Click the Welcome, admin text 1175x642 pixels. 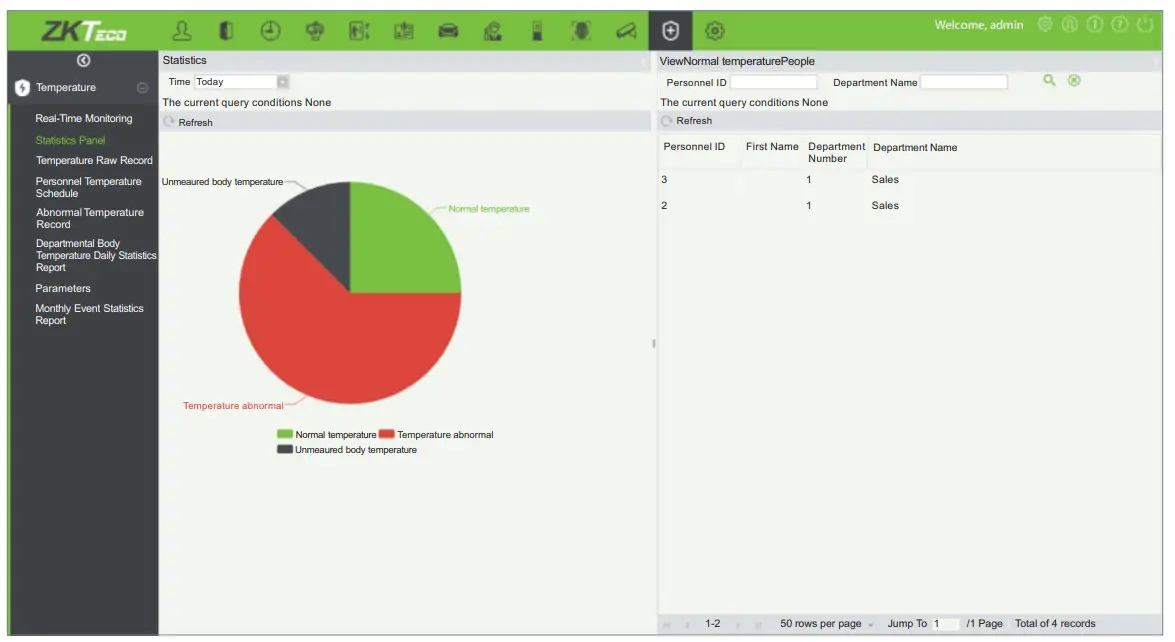(979, 25)
